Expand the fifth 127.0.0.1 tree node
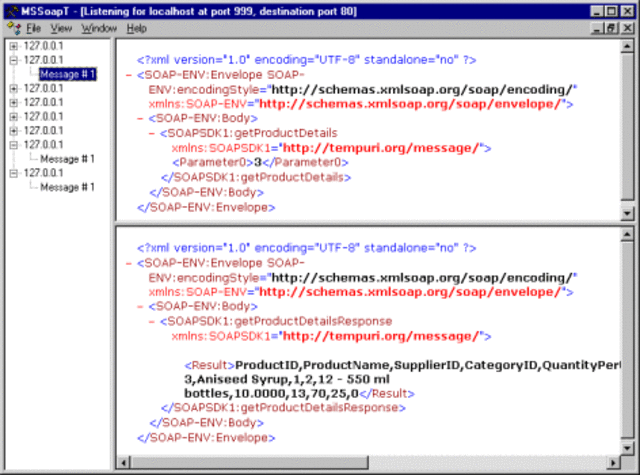The height and width of the screenshot is (475, 640). tap(13, 117)
